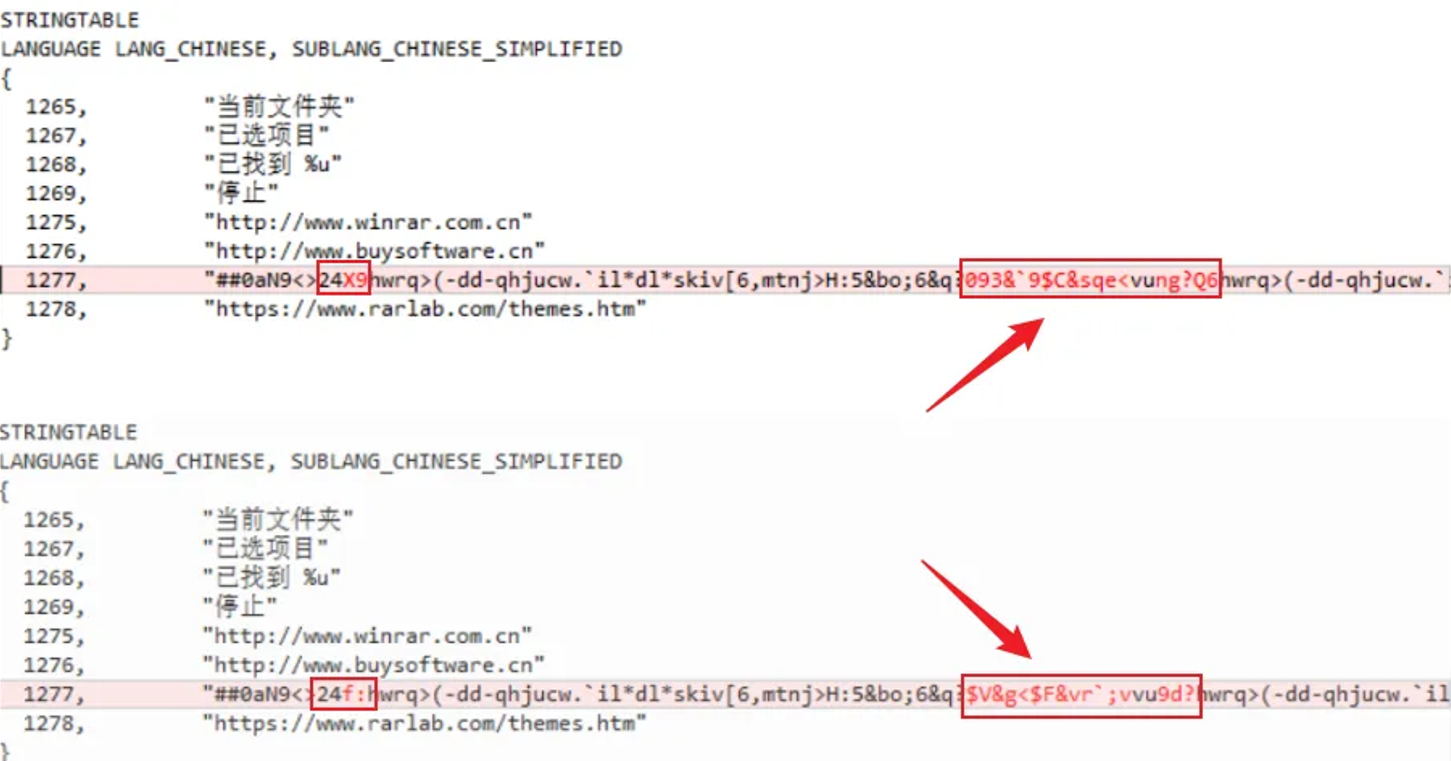Click the "已找到 %u" string in the bottom table
The height and width of the screenshot is (761, 1451).
tap(272, 578)
